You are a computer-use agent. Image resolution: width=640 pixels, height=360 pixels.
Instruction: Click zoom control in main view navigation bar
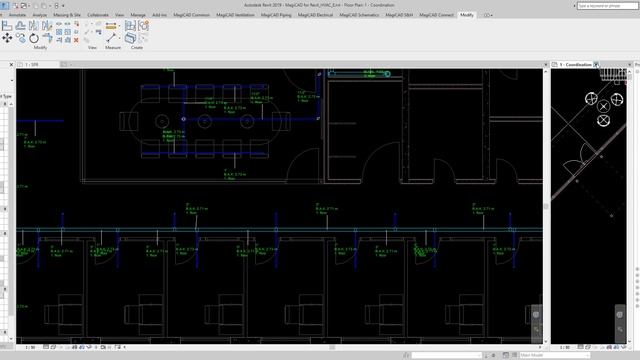[536, 329]
